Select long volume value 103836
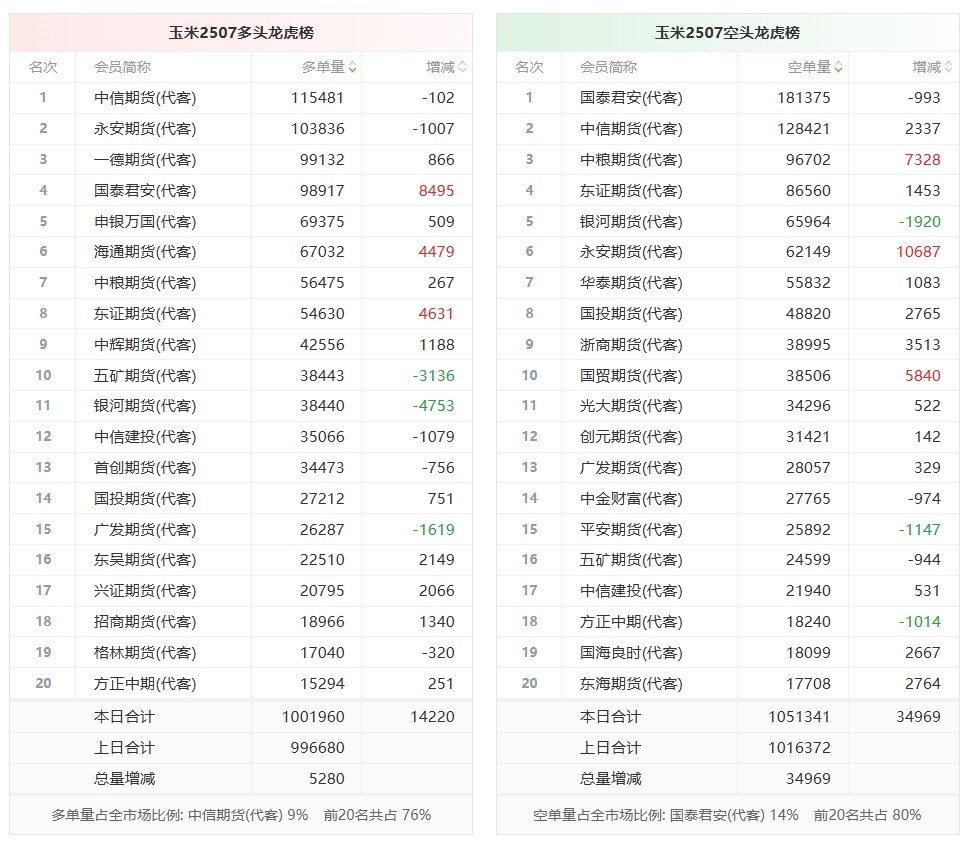Viewport: 971px width, 843px height. (318, 129)
